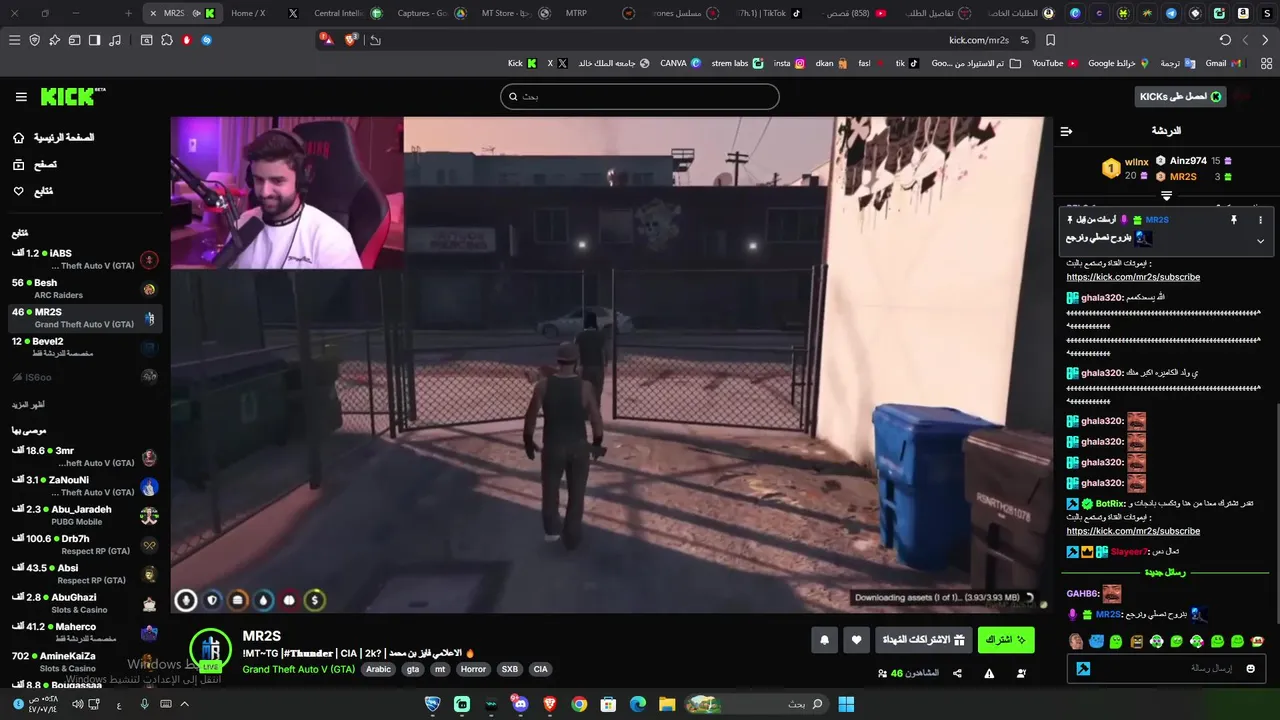Open the Gmail bookmark
The height and width of the screenshot is (720, 1280).
pos(1223,63)
